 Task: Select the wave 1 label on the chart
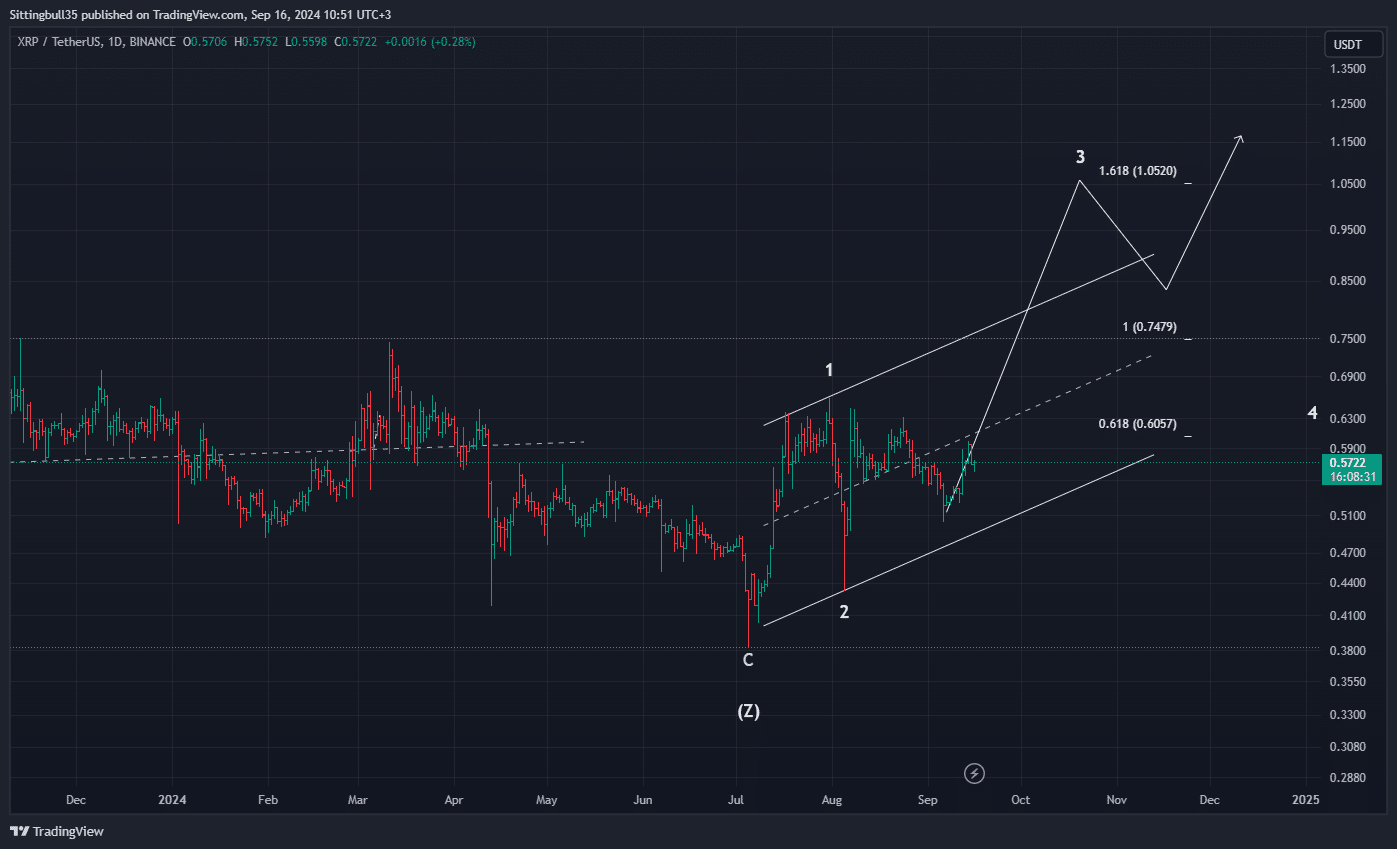(829, 371)
